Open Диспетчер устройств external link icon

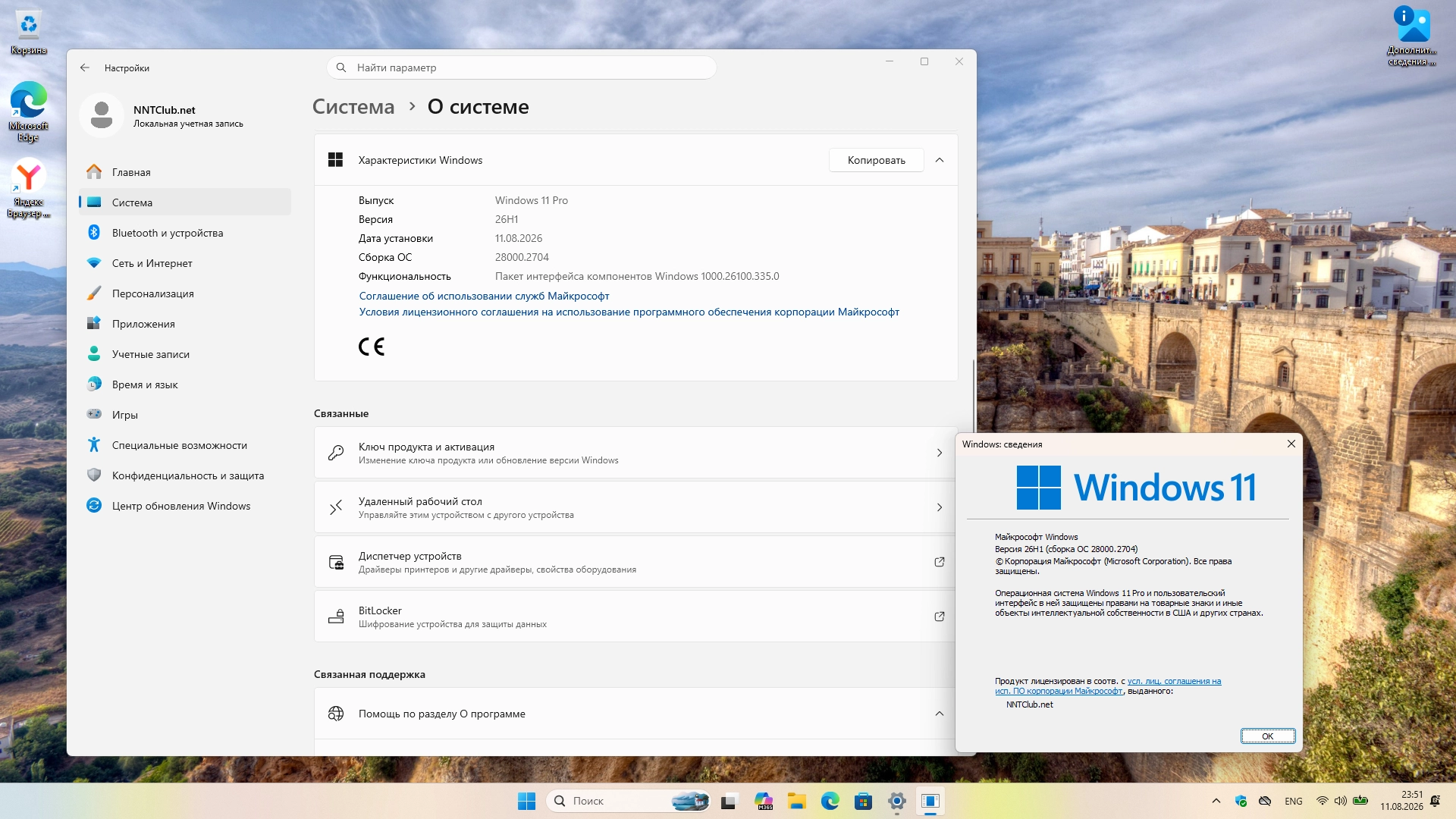(x=940, y=562)
